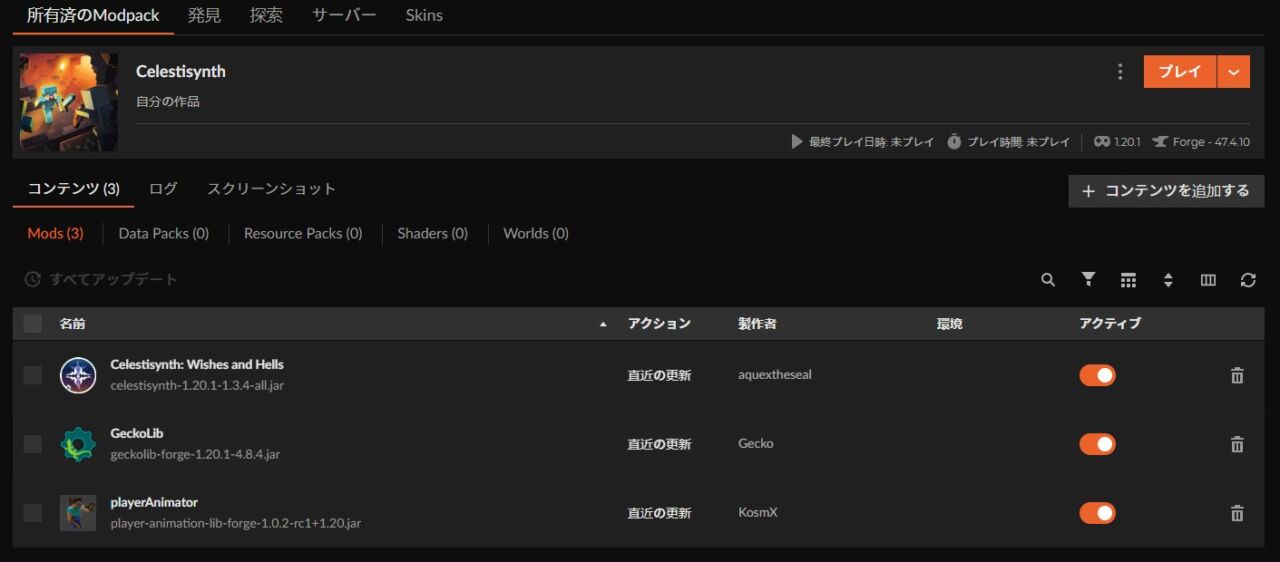
Task: Open the column chooser icon
Action: coord(1208,280)
